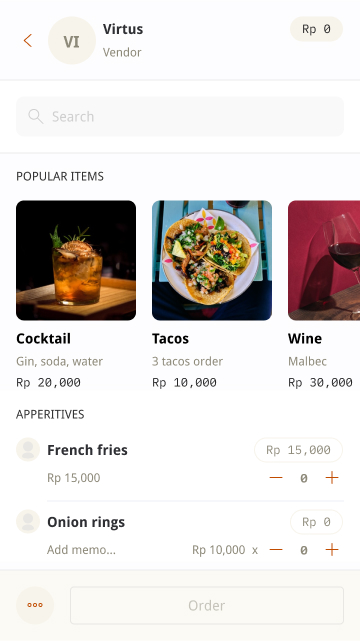Increase French fries quantity with plus
Image resolution: width=360 pixels, height=641 pixels.
(332, 477)
